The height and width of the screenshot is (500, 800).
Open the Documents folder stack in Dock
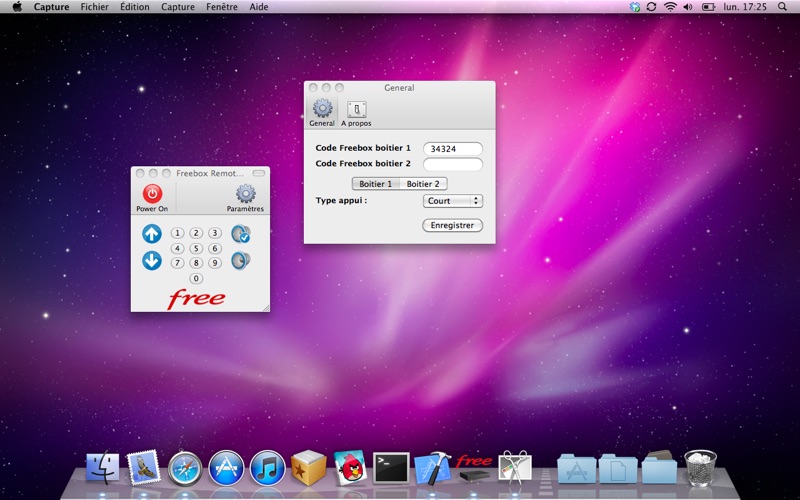point(618,468)
